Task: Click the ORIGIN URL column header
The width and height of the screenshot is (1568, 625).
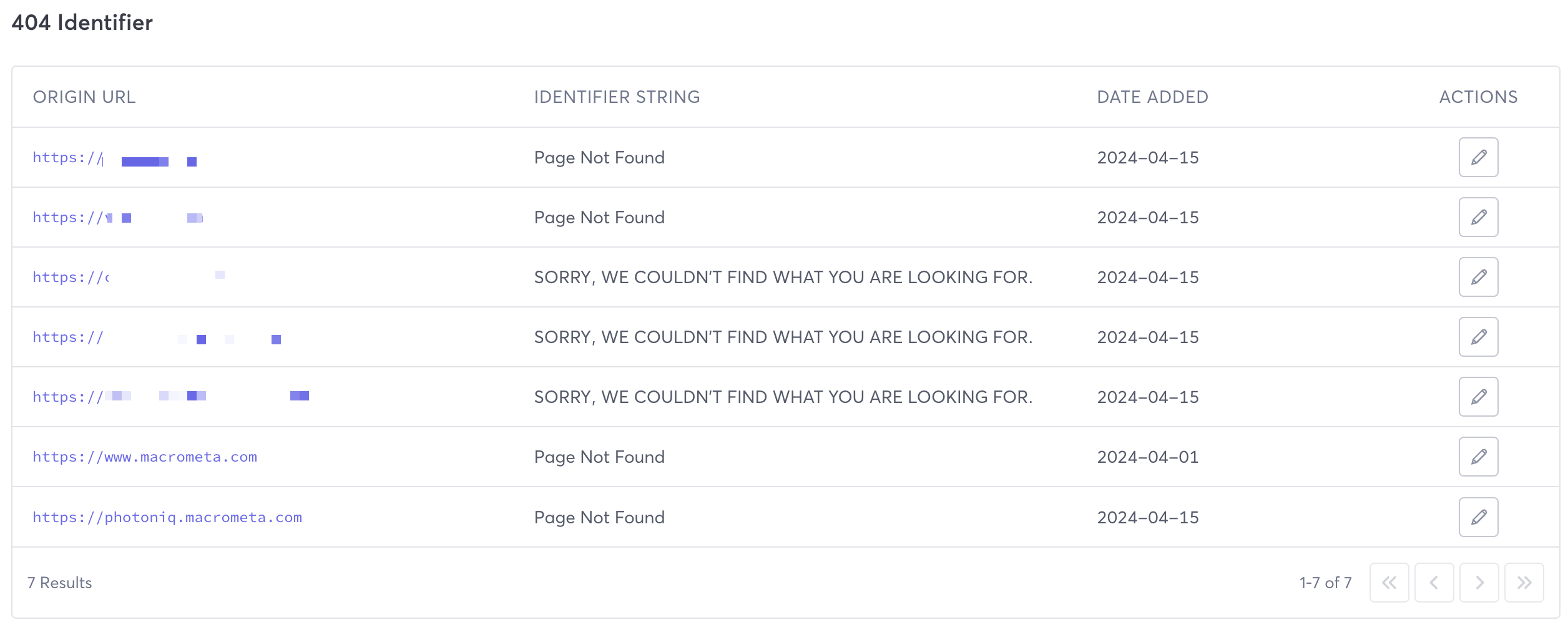Action: [x=84, y=97]
